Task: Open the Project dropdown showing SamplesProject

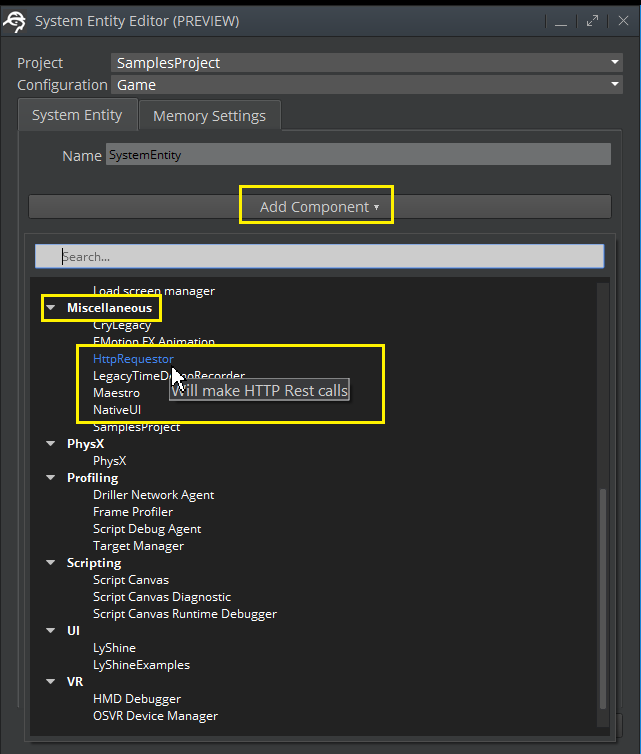Action: coord(367,63)
